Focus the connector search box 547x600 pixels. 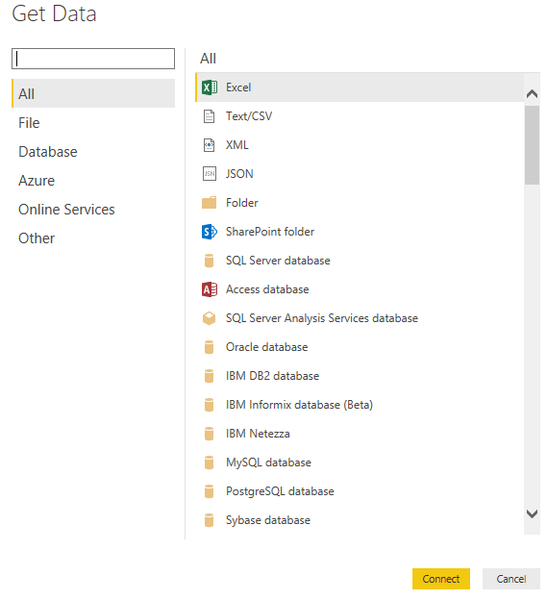(x=93, y=59)
